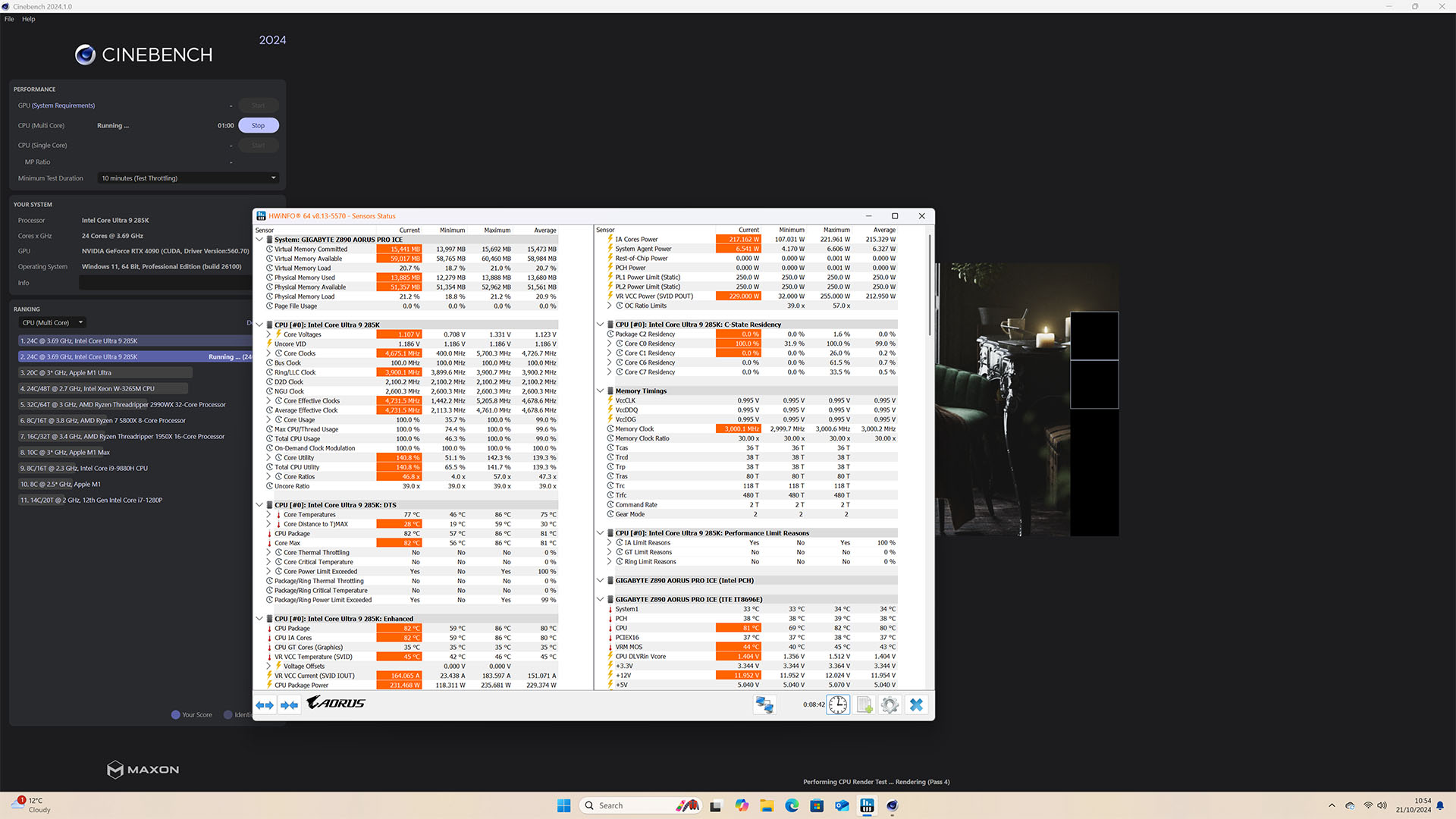The width and height of the screenshot is (1456, 819).
Task: Collapse the C-State Residency section
Action: pyautogui.click(x=601, y=325)
